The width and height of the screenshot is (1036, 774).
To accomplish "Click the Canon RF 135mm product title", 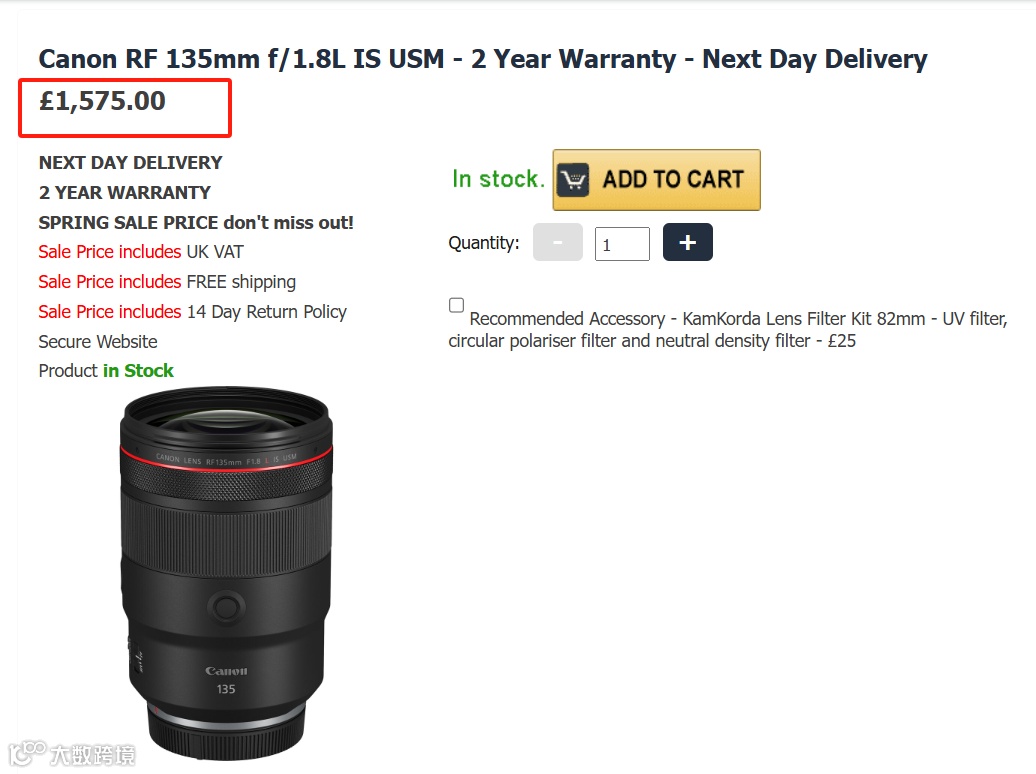I will [482, 59].
